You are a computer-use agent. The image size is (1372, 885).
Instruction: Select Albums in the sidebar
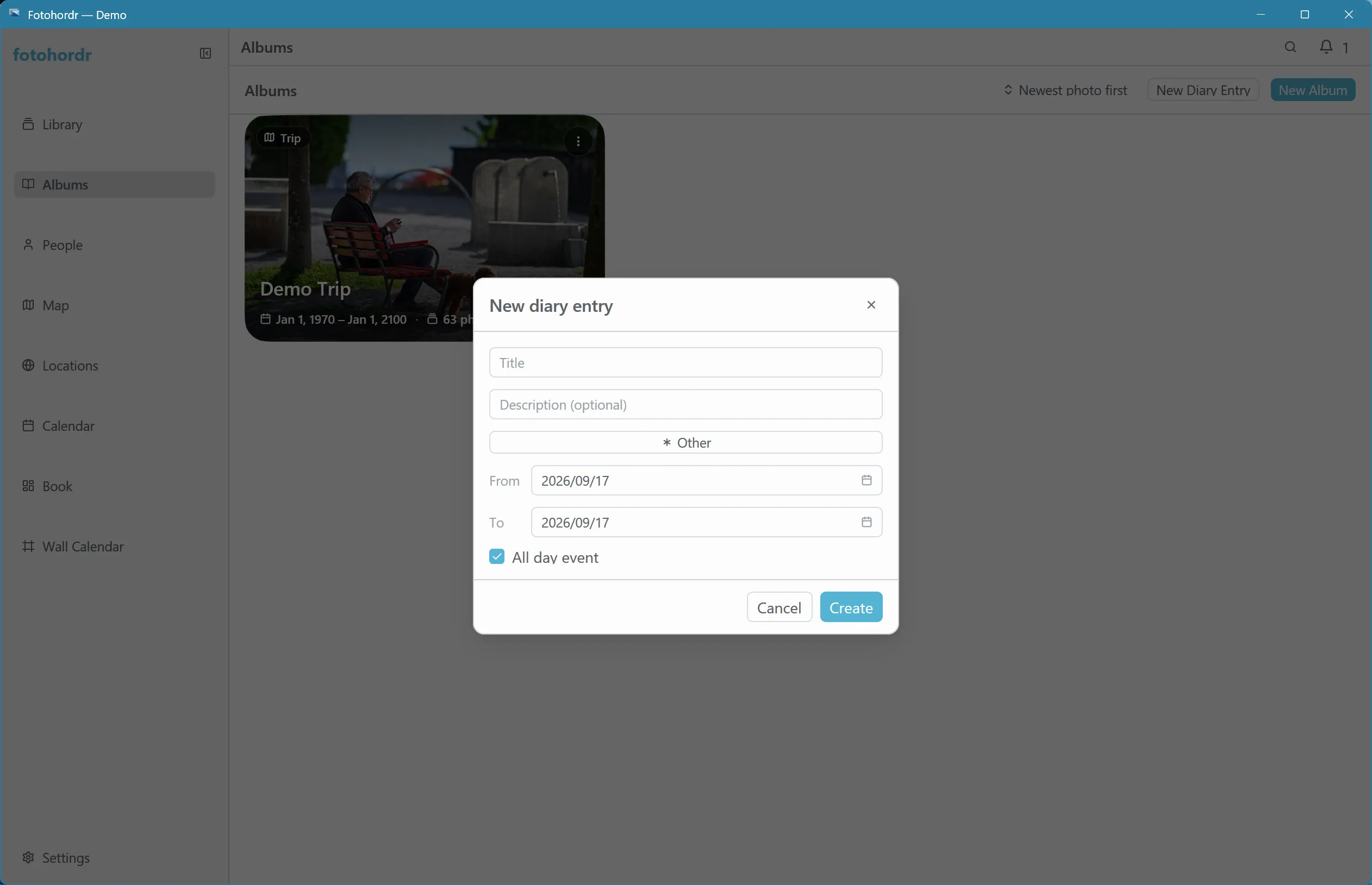(x=115, y=185)
